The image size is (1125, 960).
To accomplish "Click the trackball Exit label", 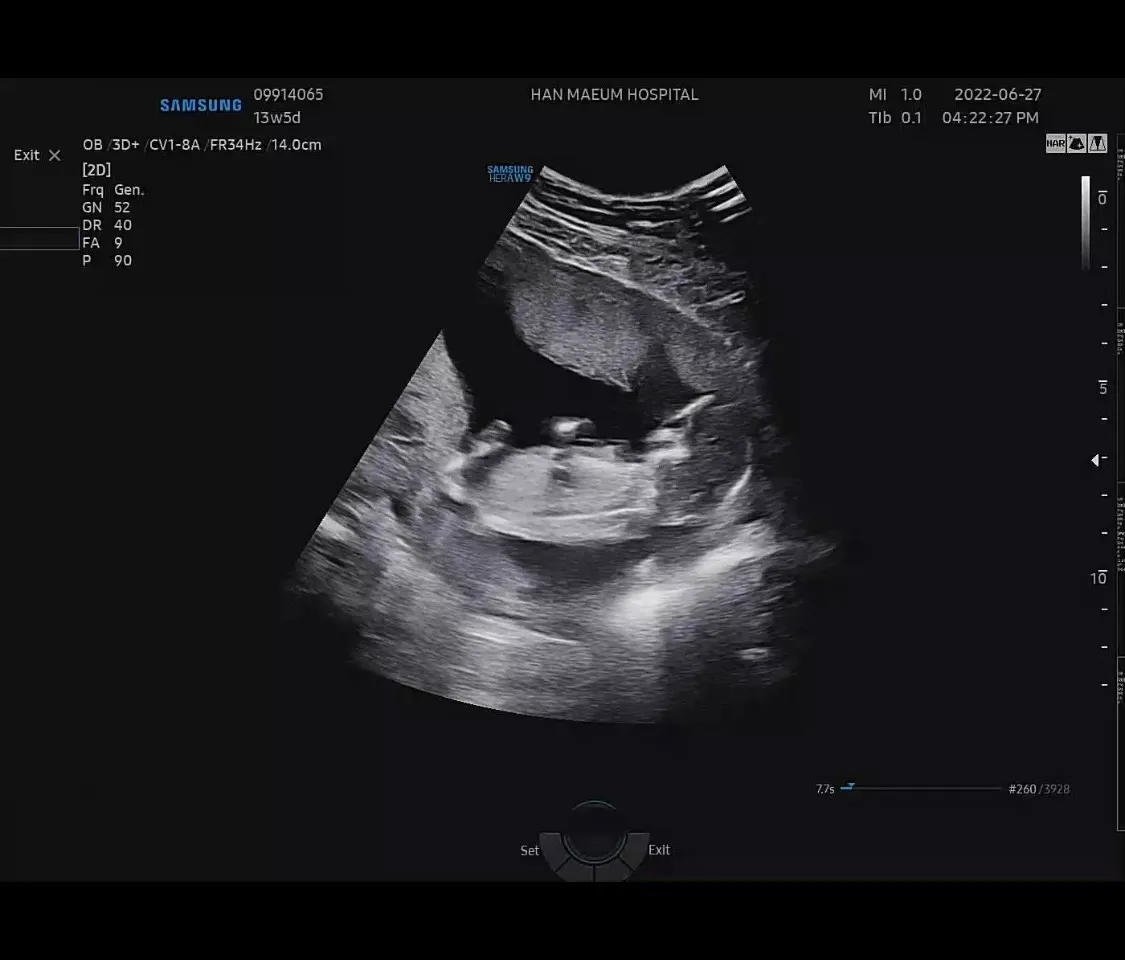I will tap(659, 850).
